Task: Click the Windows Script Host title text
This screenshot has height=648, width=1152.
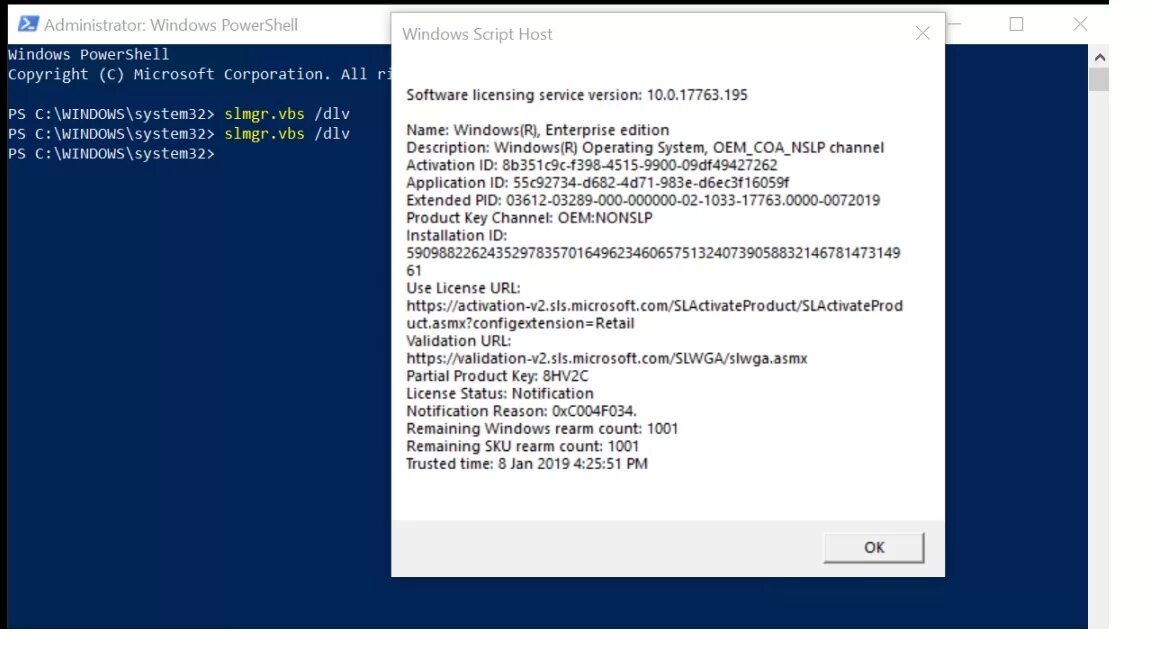Action: 477,34
